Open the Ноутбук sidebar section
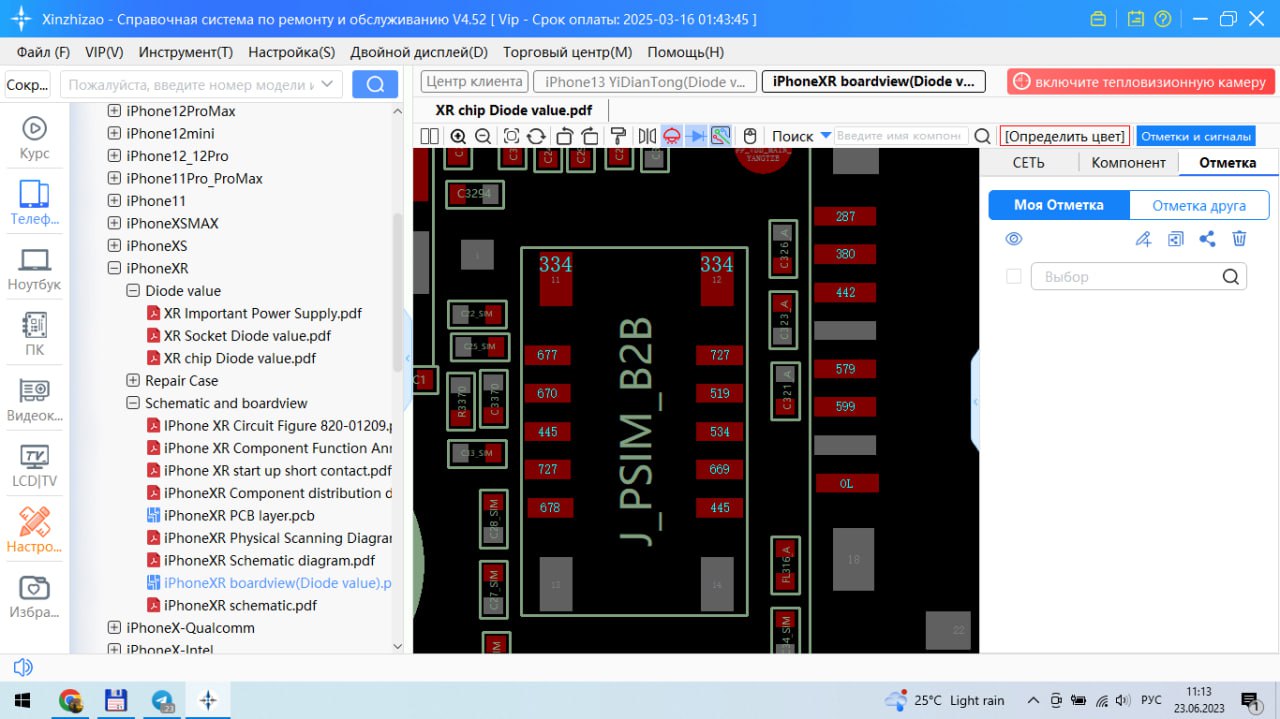 (x=34, y=269)
